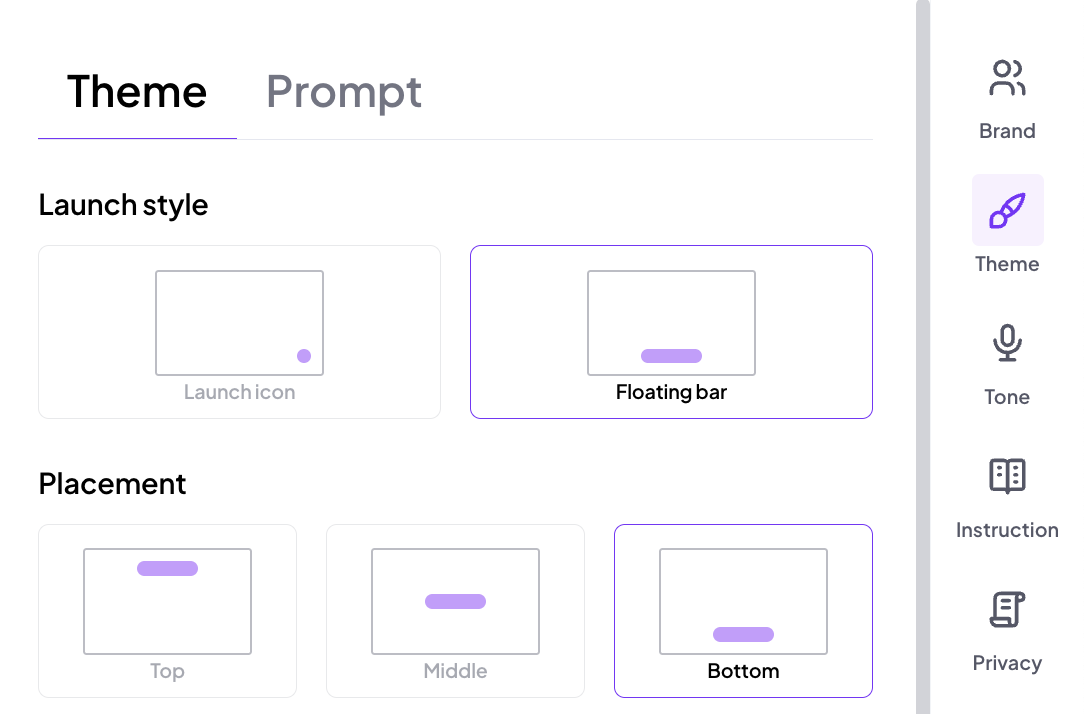
Task: Open the Privacy scroll document icon
Action: click(1007, 609)
